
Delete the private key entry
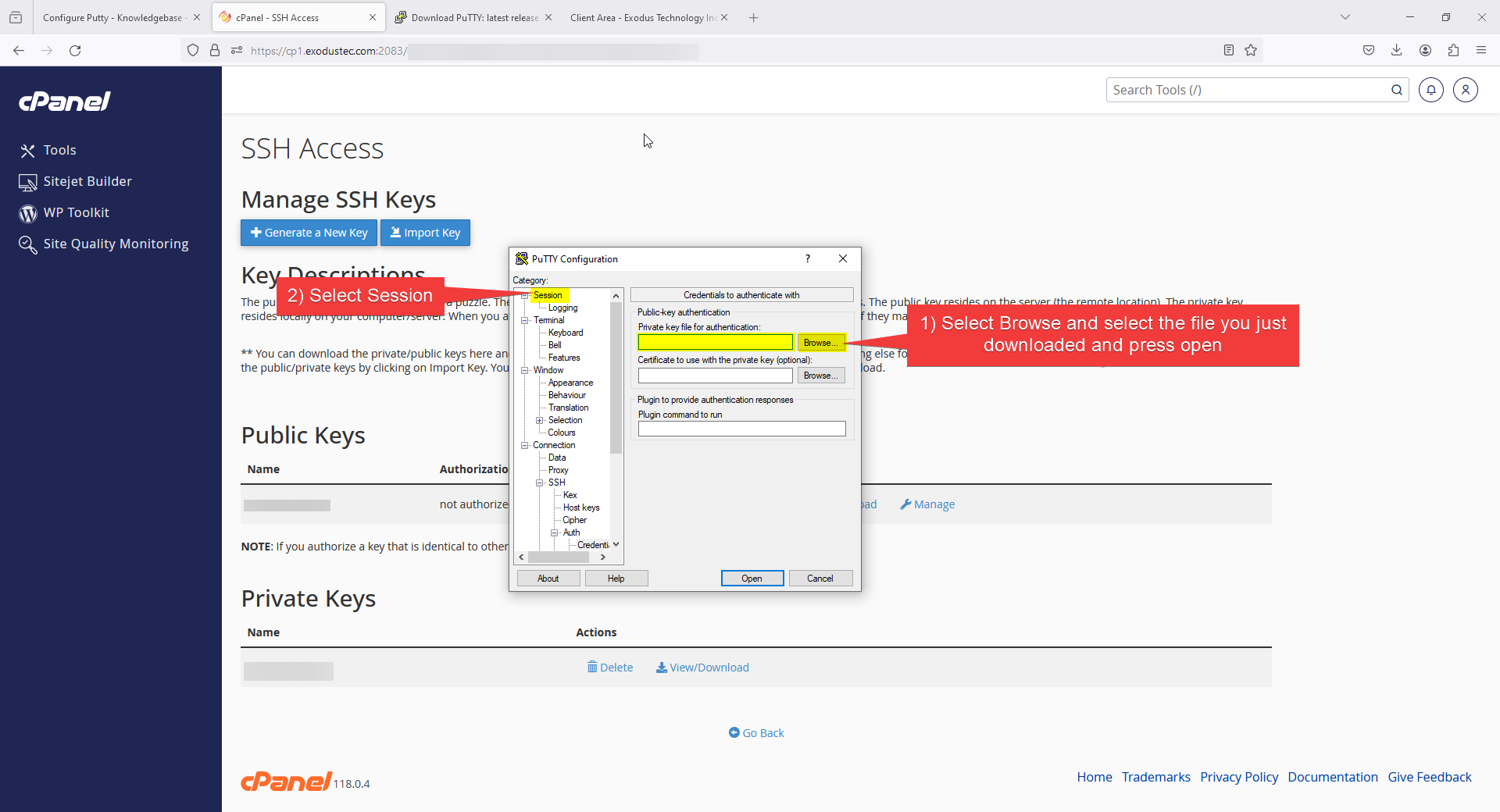[x=610, y=668]
